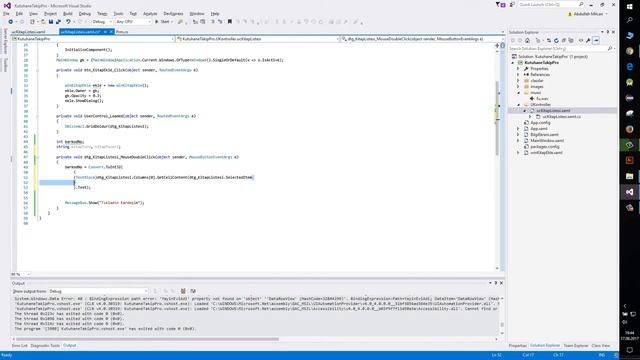The width and height of the screenshot is (640, 360).
Task: Click the Home icon in Solution Explorer
Action: coord(527,40)
